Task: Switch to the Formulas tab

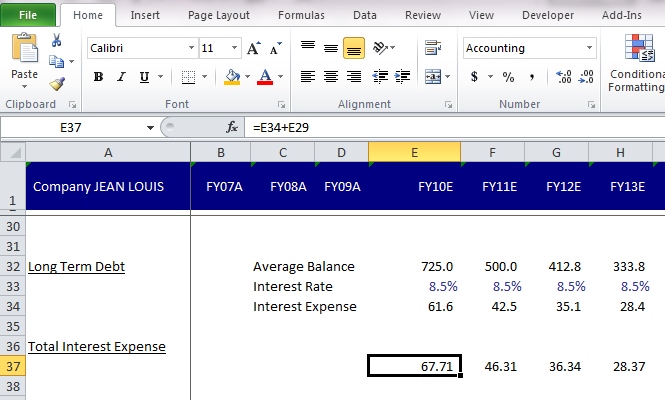Action: (x=301, y=15)
